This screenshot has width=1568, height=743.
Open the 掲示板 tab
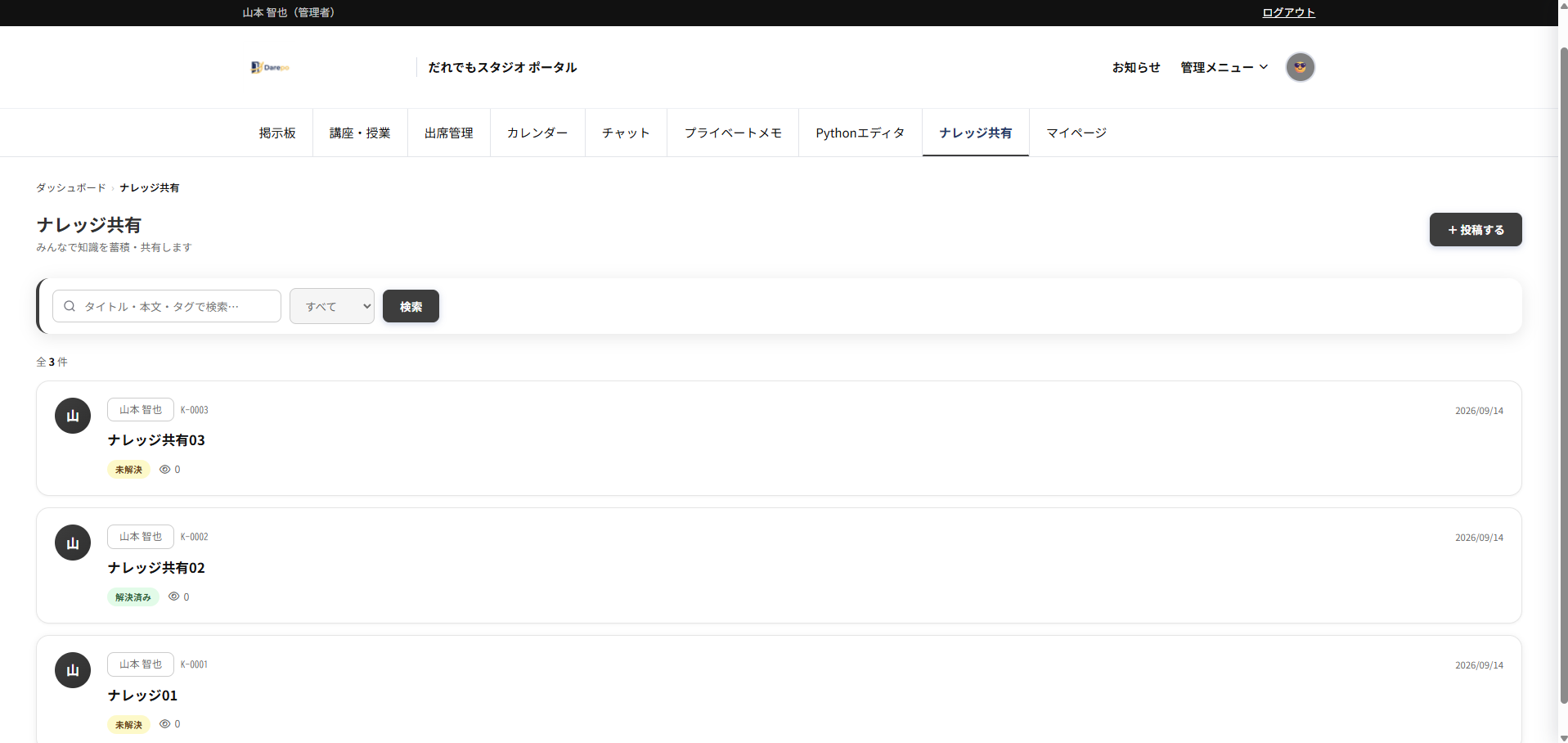click(277, 133)
